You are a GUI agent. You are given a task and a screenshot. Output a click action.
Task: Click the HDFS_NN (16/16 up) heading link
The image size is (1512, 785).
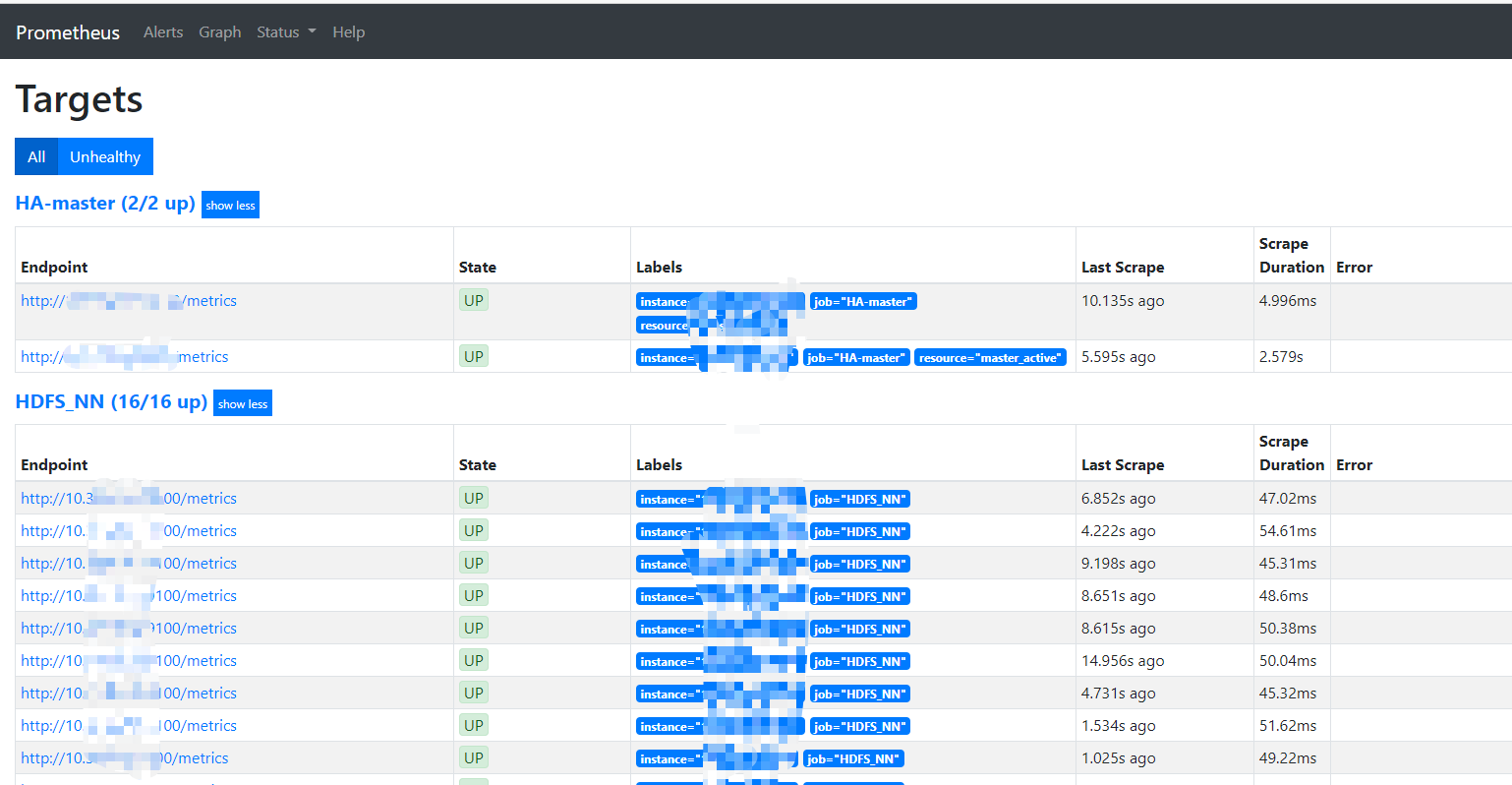[111, 401]
